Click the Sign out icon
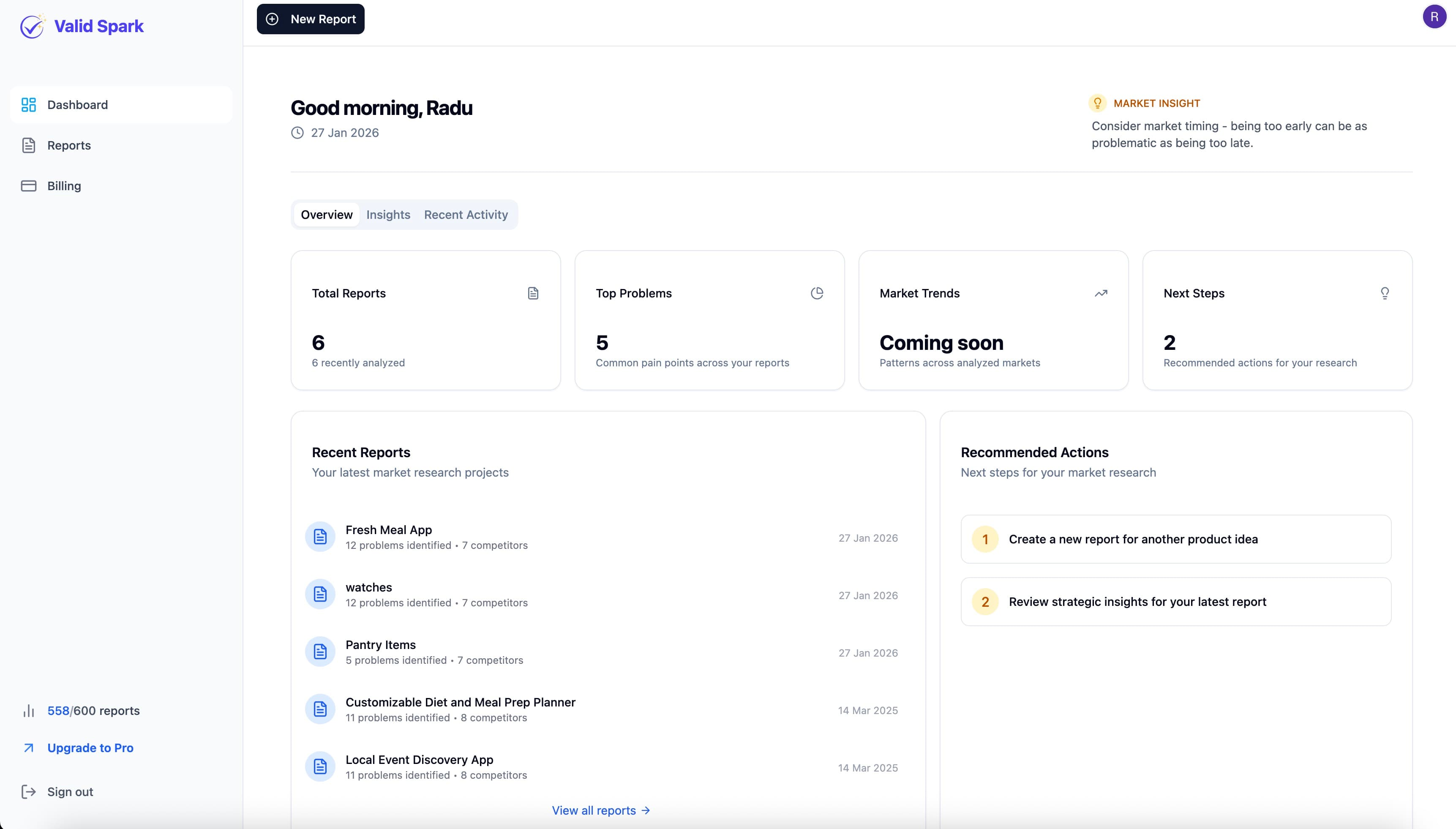 pos(29,791)
